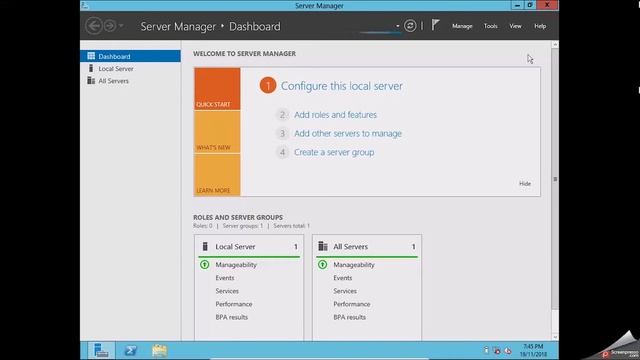640x360 pixels.
Task: Open Performance under All Servers
Action: coord(352,304)
